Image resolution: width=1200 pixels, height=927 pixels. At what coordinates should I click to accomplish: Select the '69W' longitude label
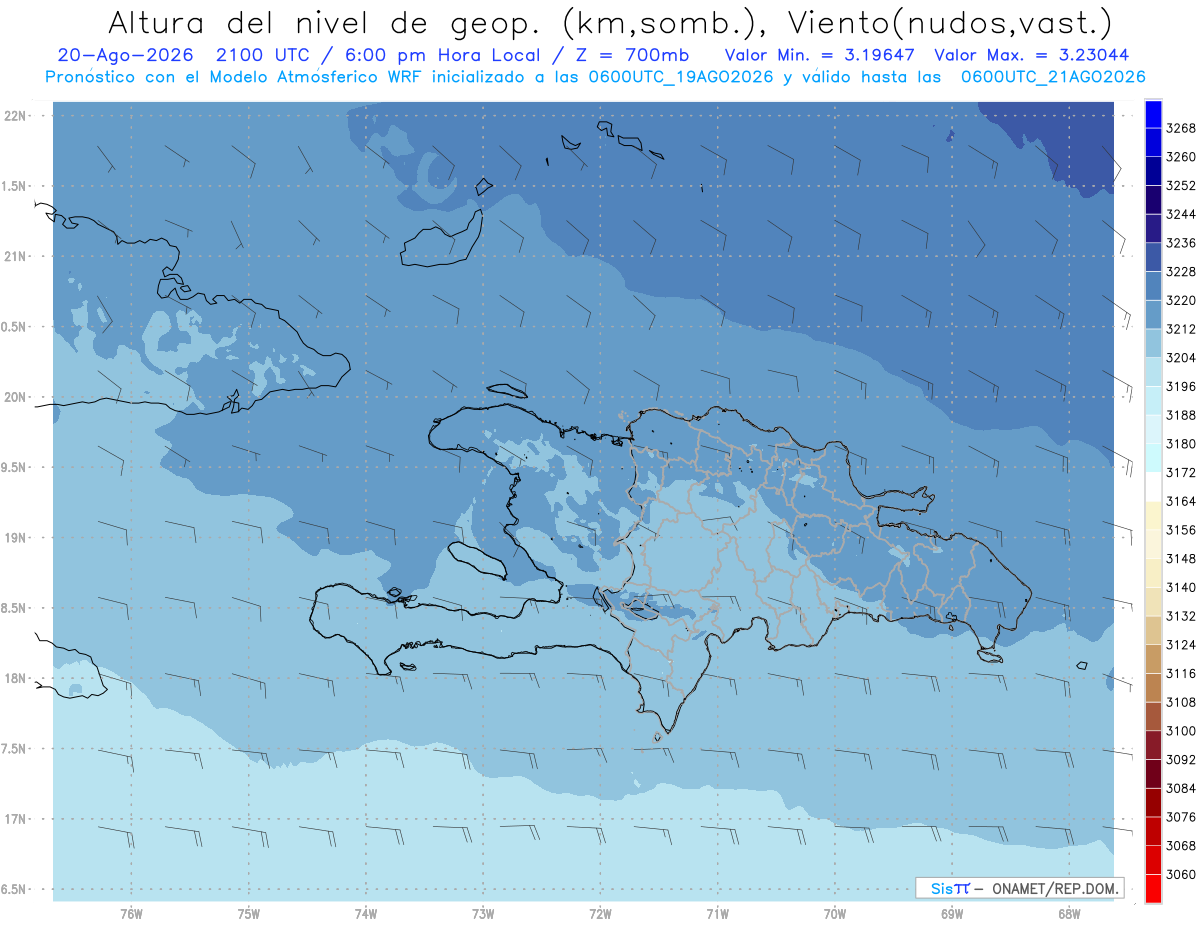(952, 914)
